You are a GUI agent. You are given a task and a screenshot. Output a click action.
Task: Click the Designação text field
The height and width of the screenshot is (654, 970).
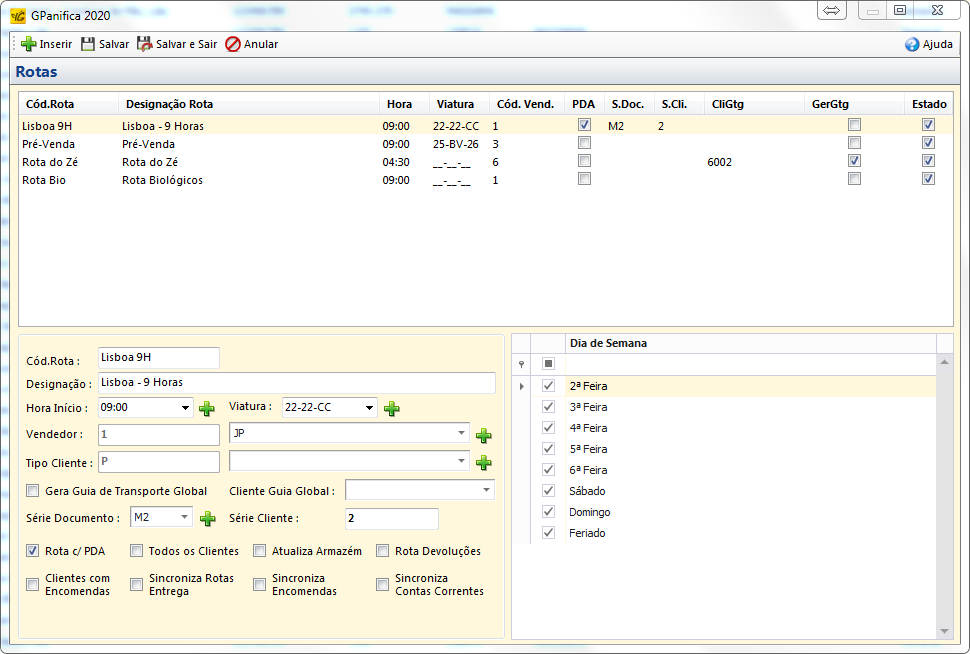(x=296, y=383)
